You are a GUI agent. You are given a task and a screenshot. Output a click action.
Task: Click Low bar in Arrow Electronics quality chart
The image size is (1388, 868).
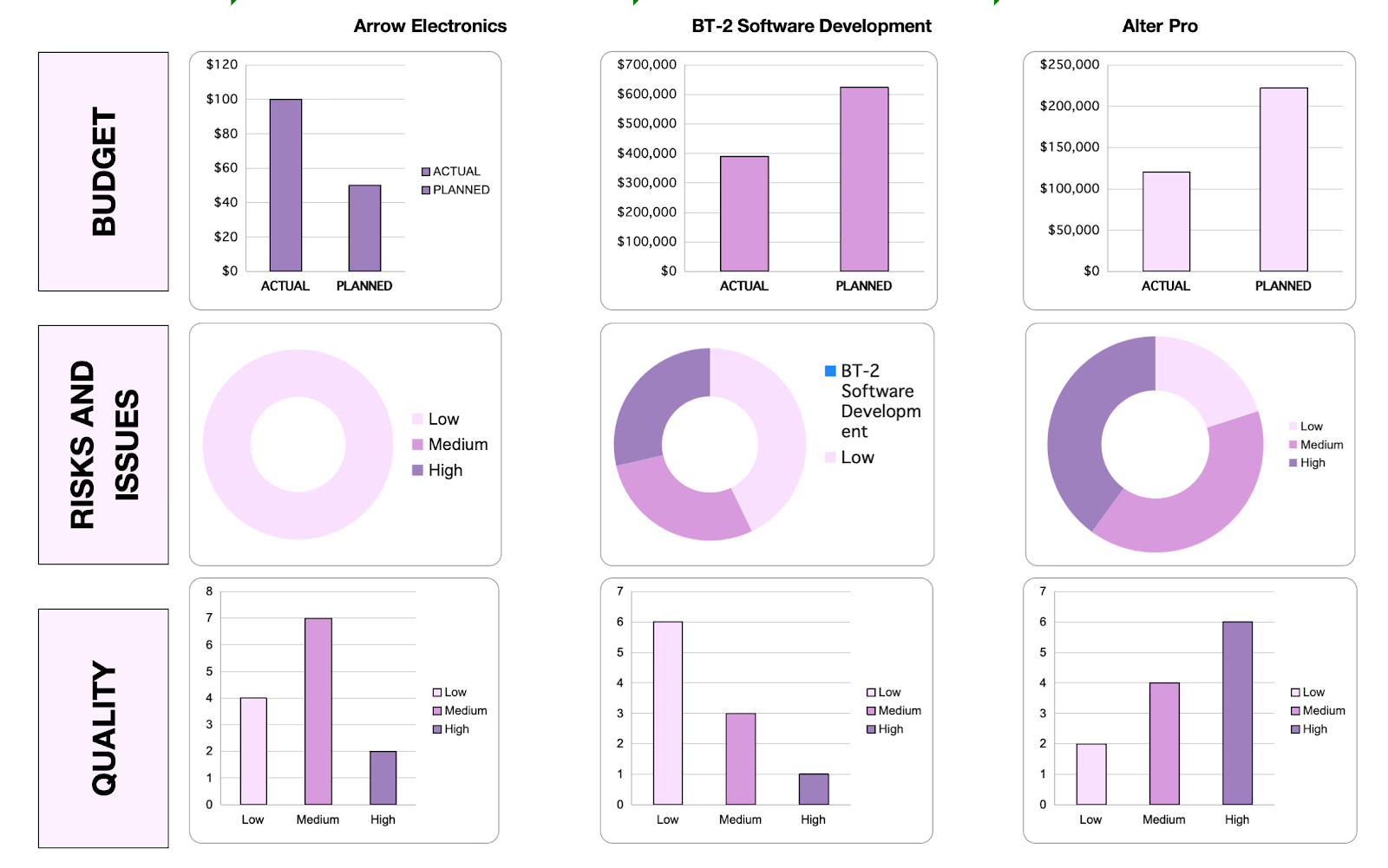[253, 751]
